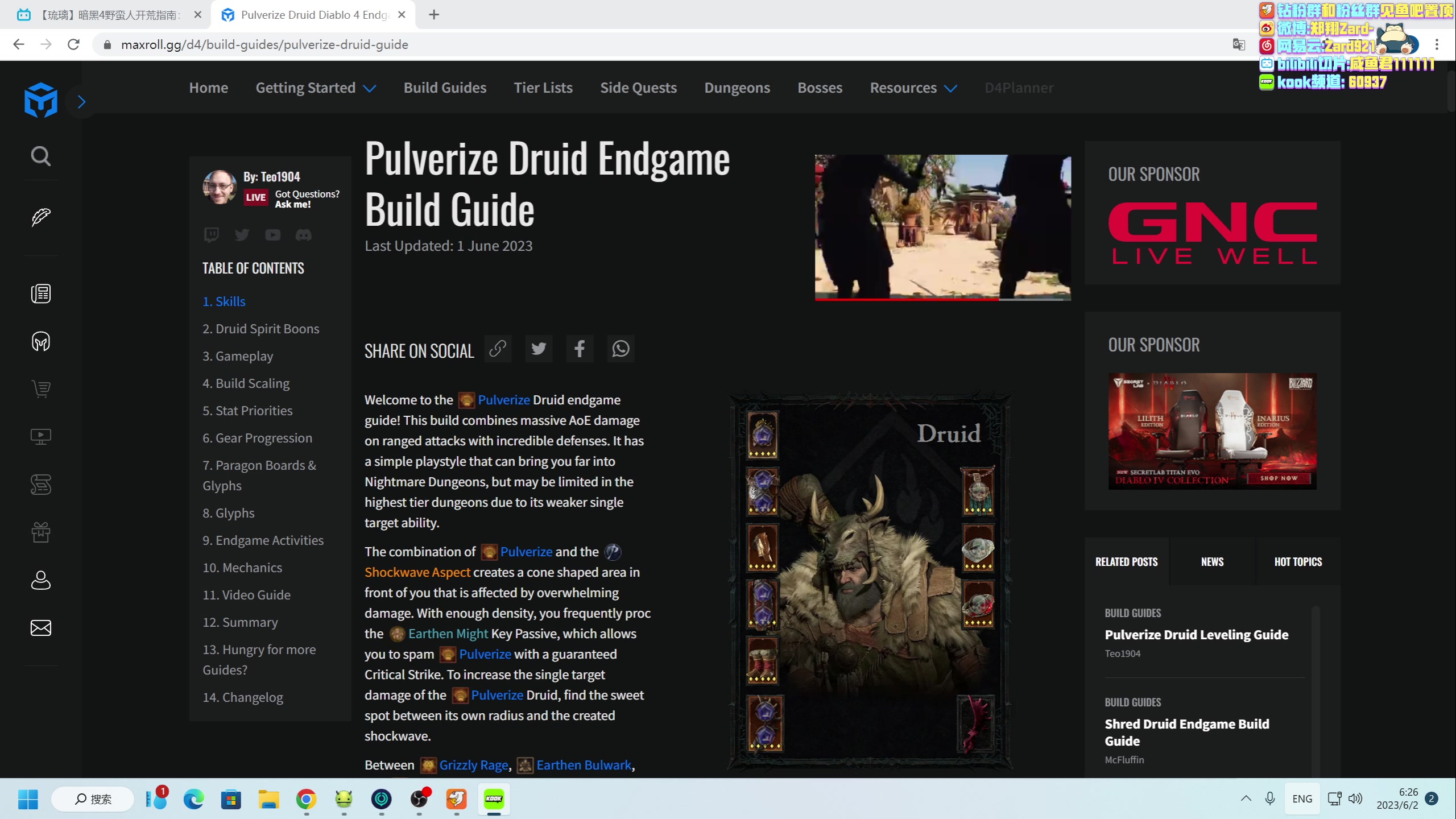Click the LIVE badge by the author
Viewport: 1456px width, 819px height.
pyautogui.click(x=256, y=197)
